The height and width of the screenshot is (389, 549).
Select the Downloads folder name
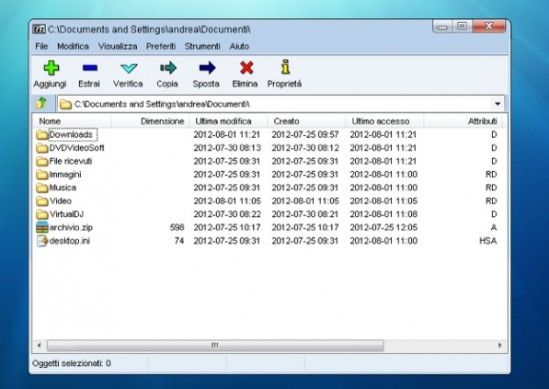(x=71, y=135)
